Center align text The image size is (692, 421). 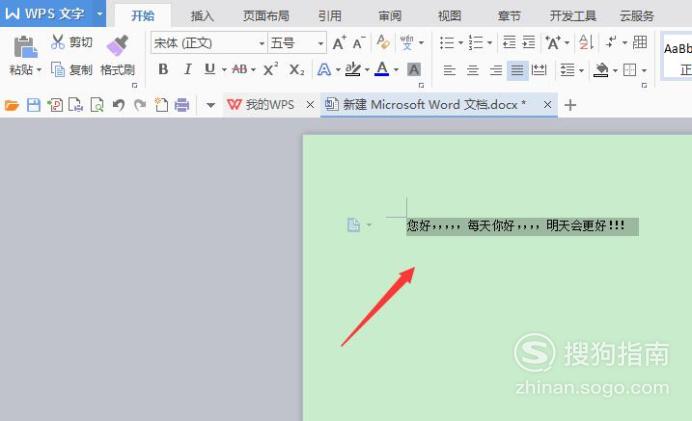coord(473,70)
